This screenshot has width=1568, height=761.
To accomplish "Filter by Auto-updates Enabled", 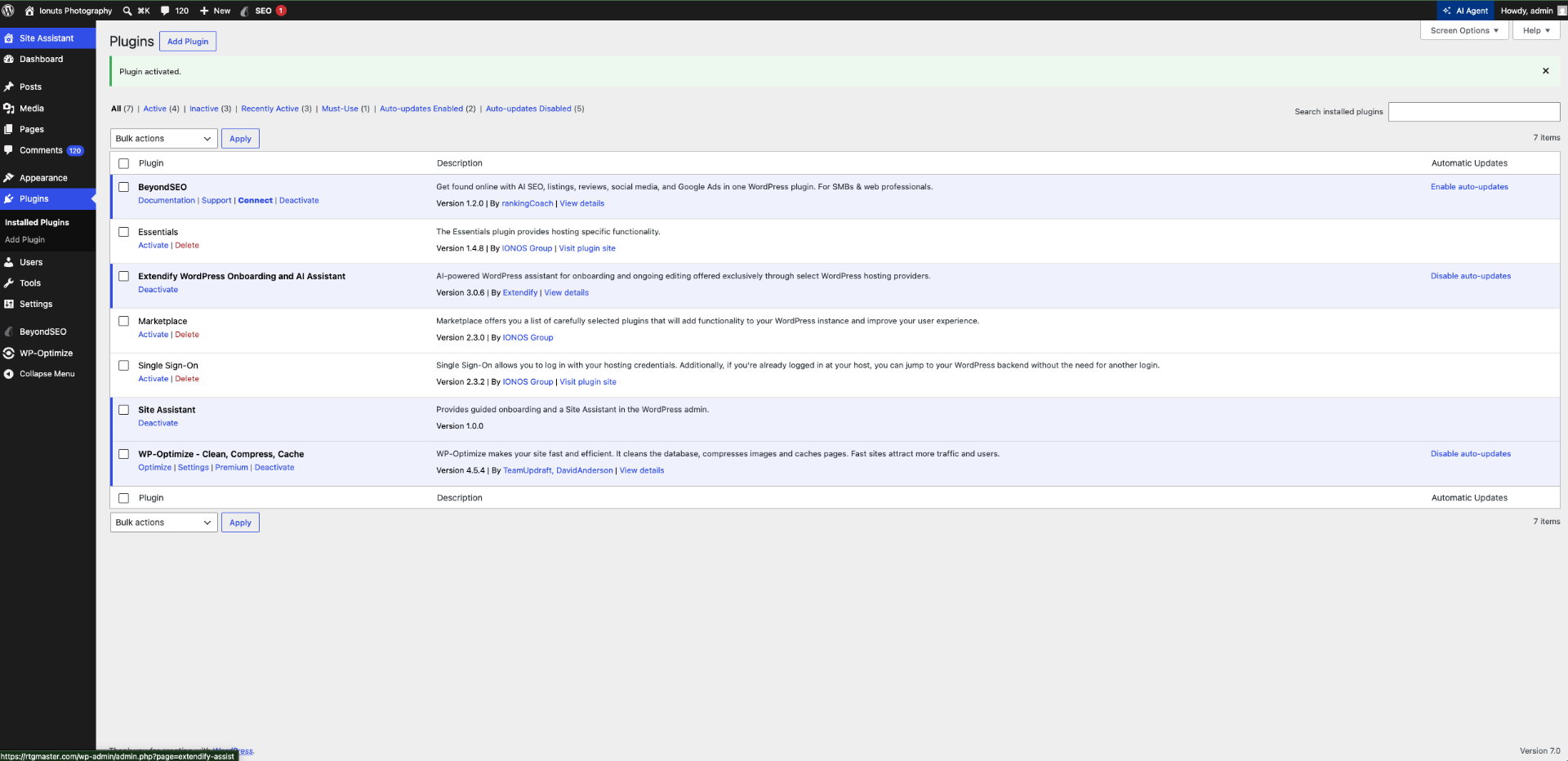I will 421,109.
